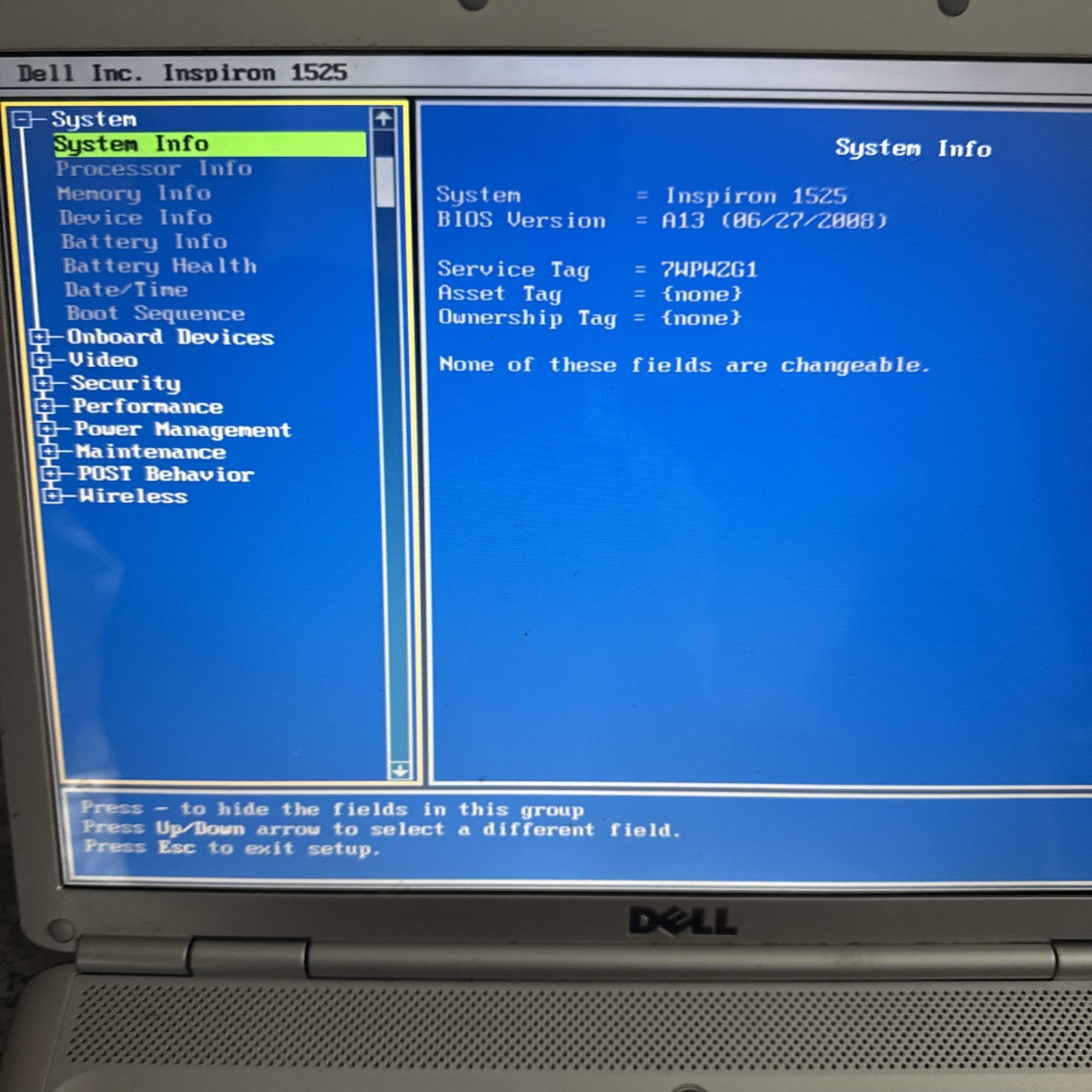
Task: Click the 'Dell Inc. Inspiron 1525' title
Action: 183,73
